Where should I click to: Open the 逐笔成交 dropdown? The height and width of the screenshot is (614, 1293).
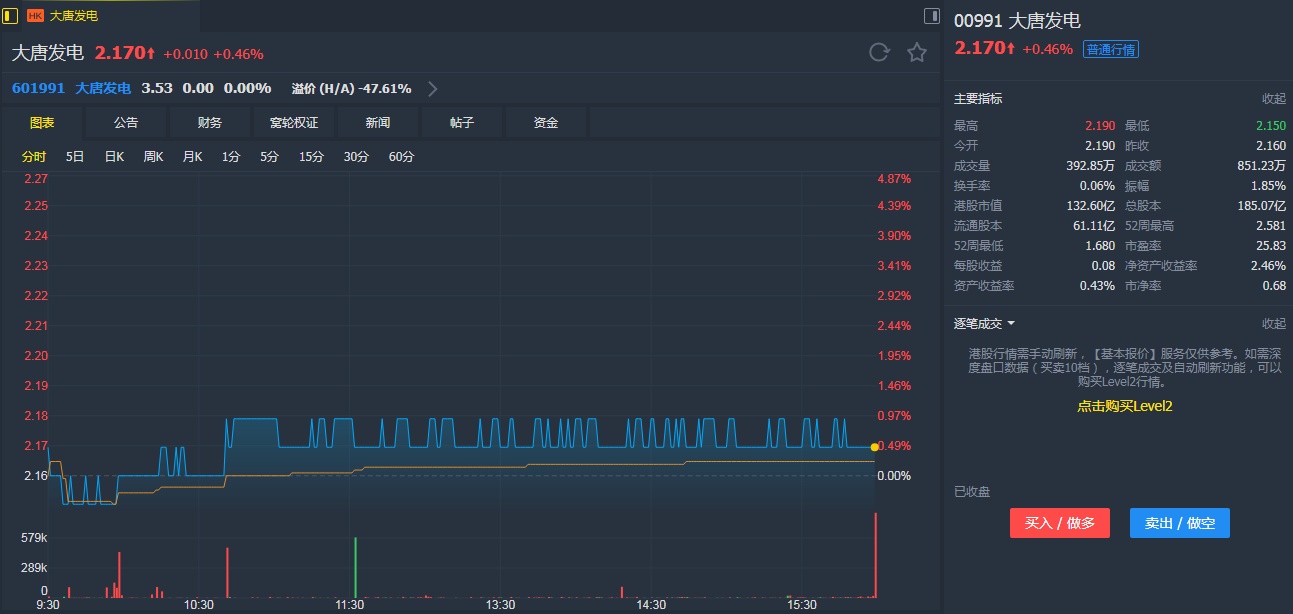pos(985,323)
